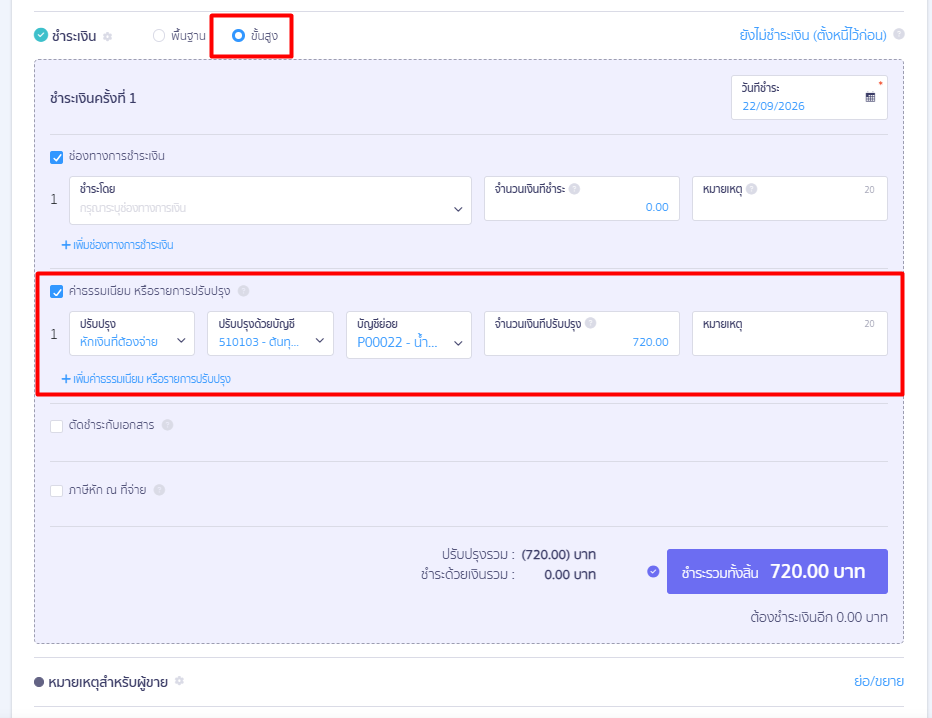Click the gear icon beside ชำระเงิน heading
This screenshot has height=718, width=932.
pos(108,36)
